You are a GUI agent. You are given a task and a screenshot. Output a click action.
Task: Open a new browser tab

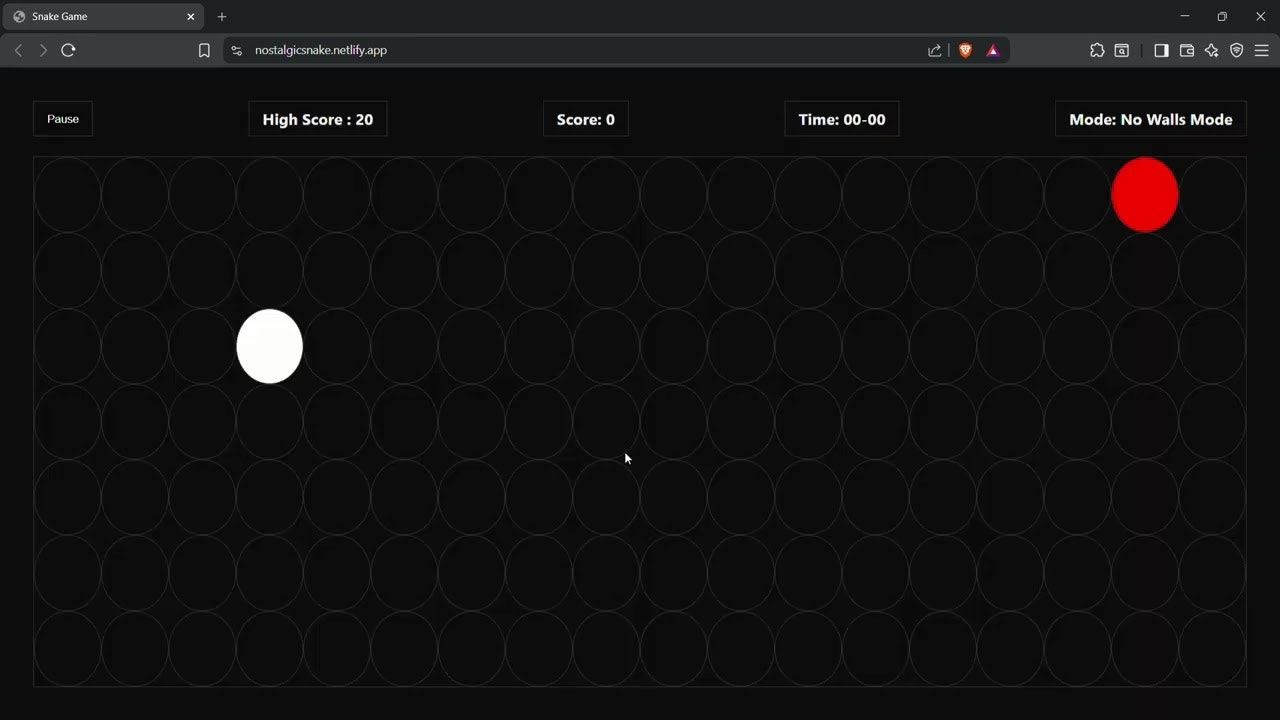[222, 17]
